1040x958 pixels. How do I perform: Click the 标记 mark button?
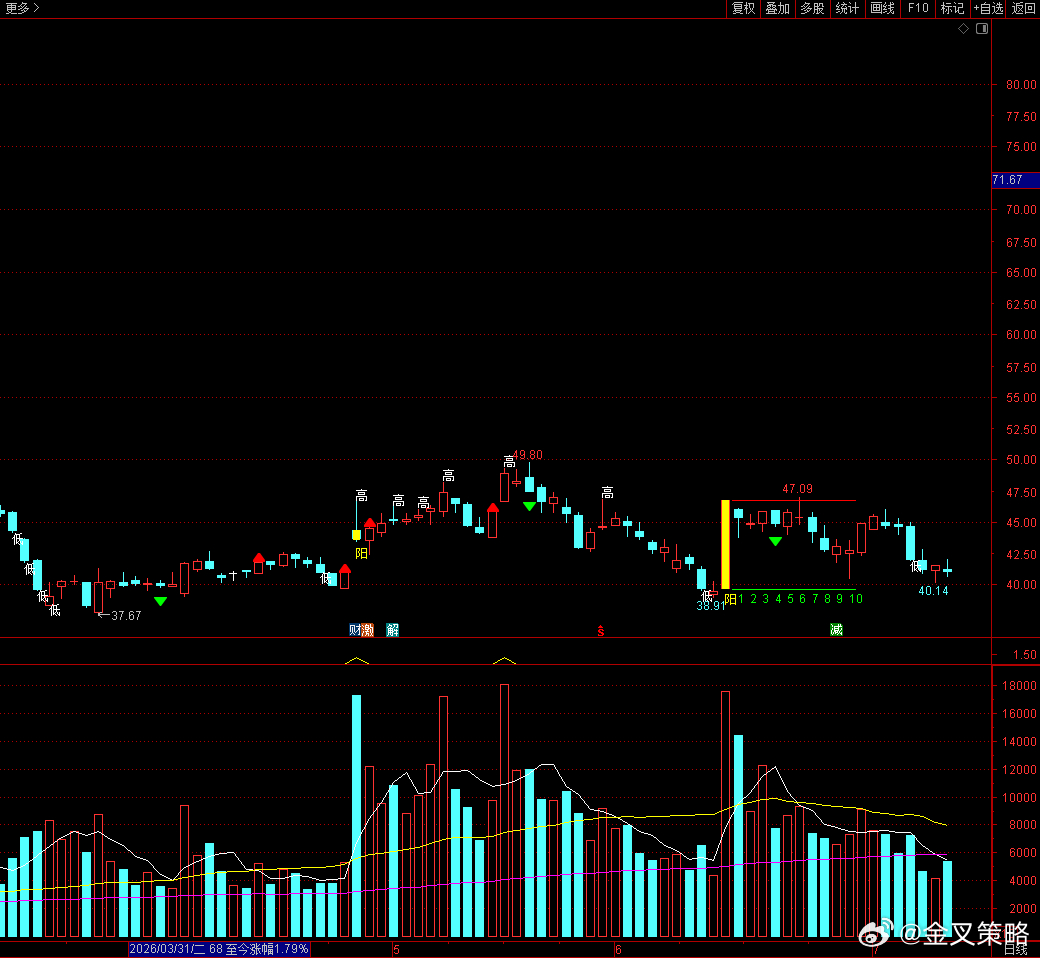tap(952, 9)
